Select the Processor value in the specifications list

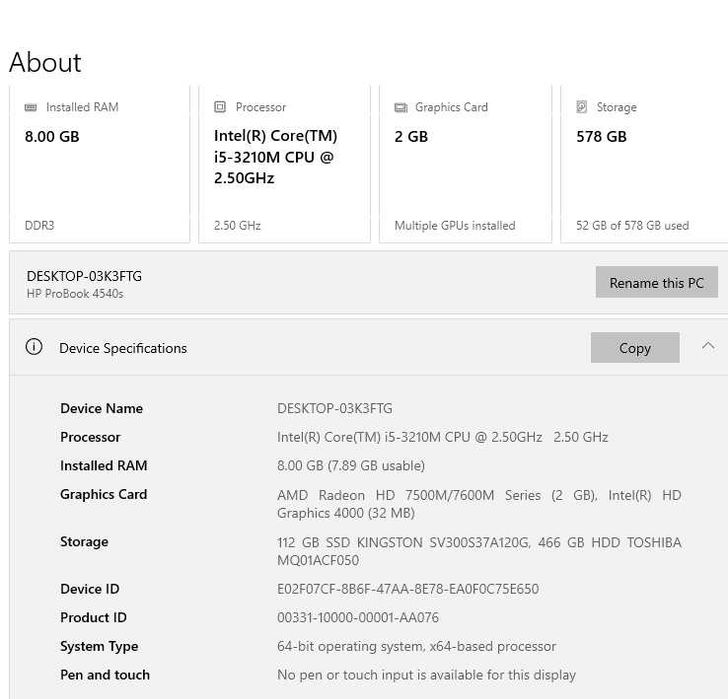tap(442, 437)
